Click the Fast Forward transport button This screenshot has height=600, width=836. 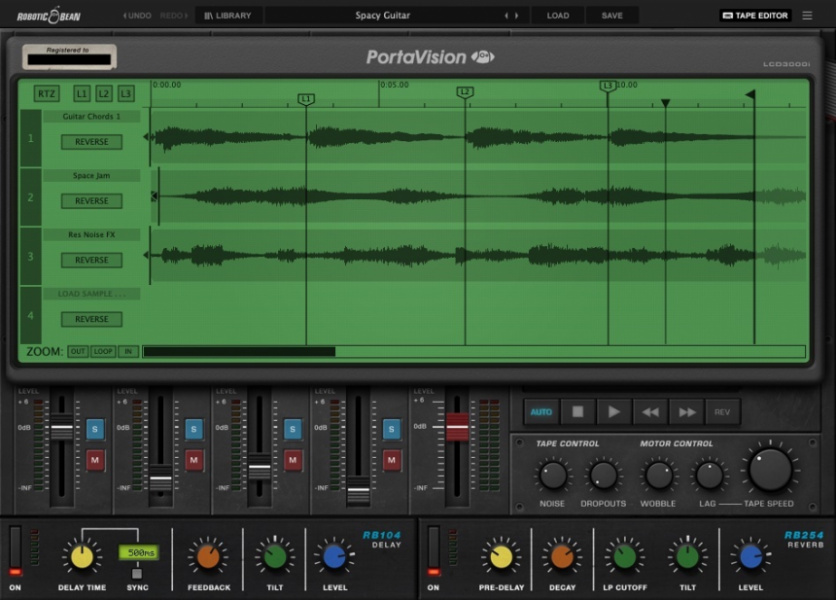[x=687, y=412]
